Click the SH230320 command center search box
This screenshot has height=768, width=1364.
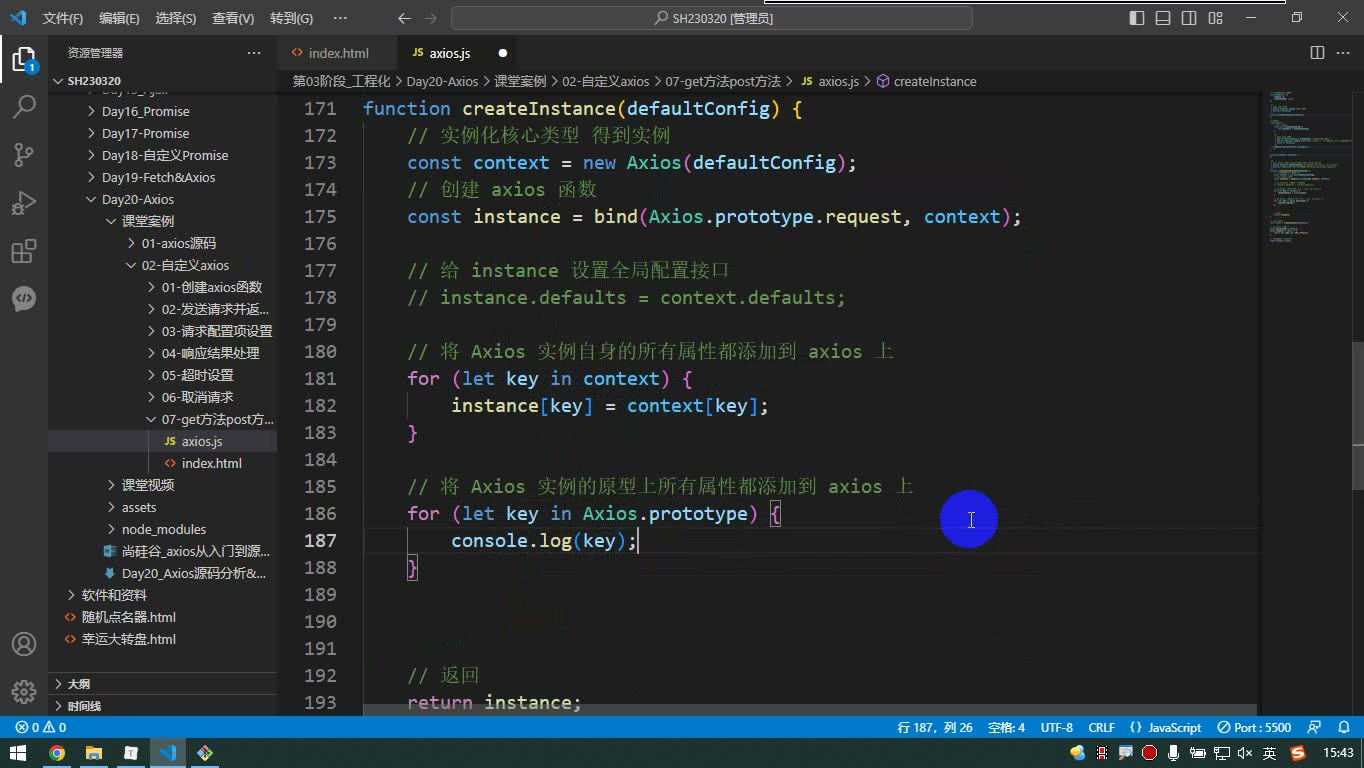click(712, 18)
